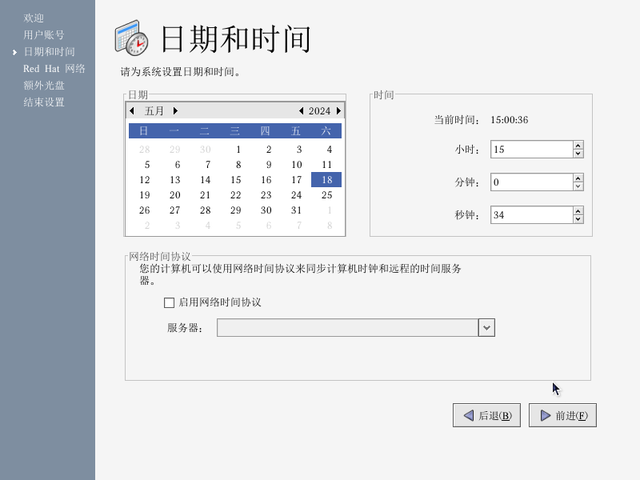Decrease the 分钟 minute value with down arrow

[578, 186]
